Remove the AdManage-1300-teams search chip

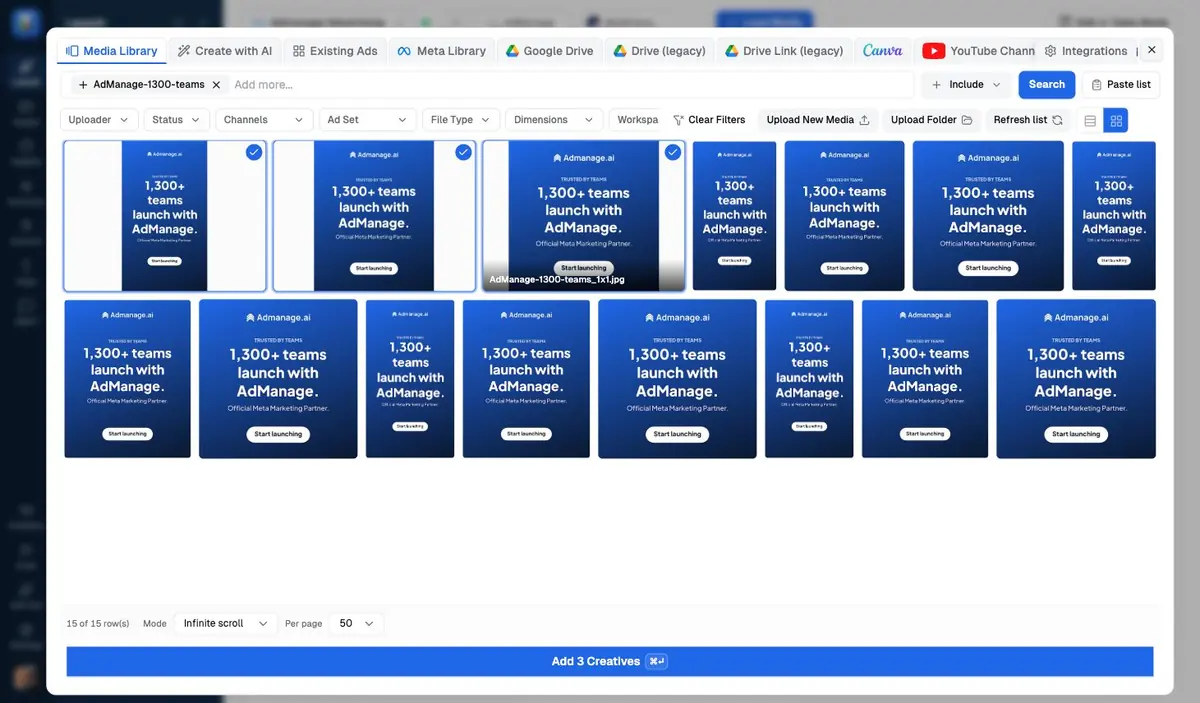point(216,85)
